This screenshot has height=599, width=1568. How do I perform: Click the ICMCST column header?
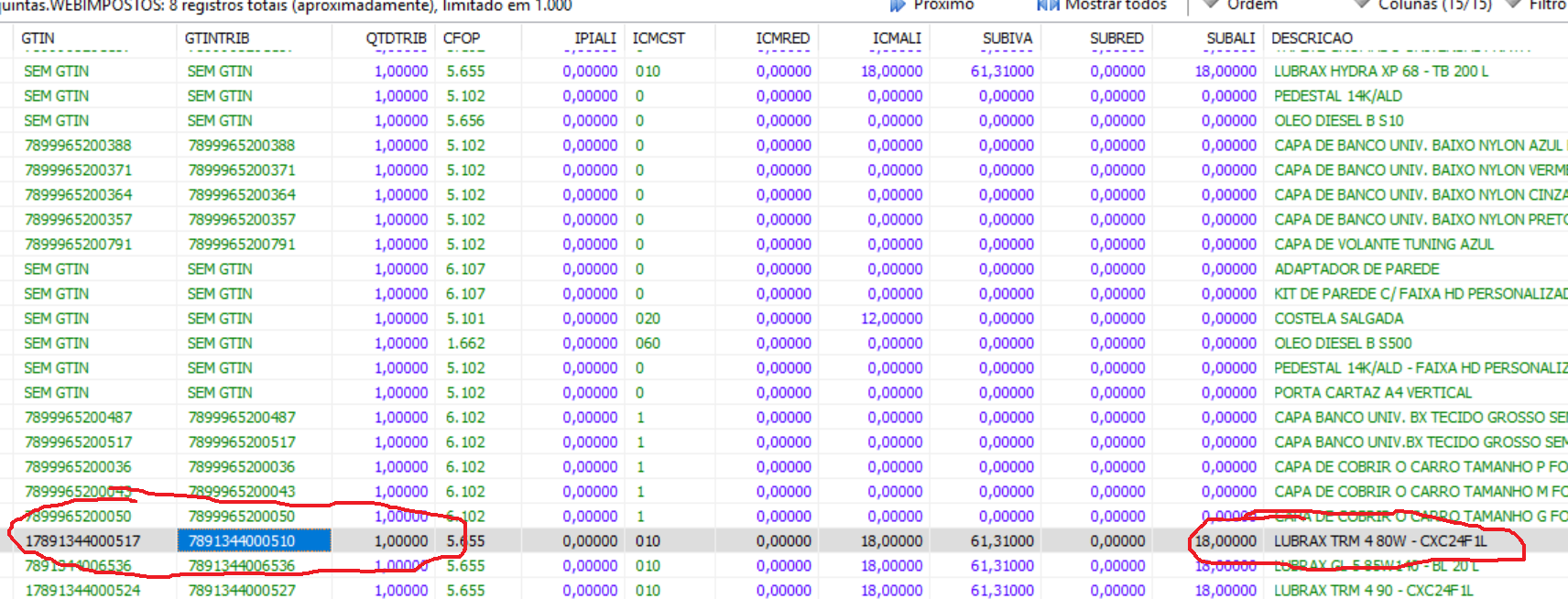click(x=659, y=38)
